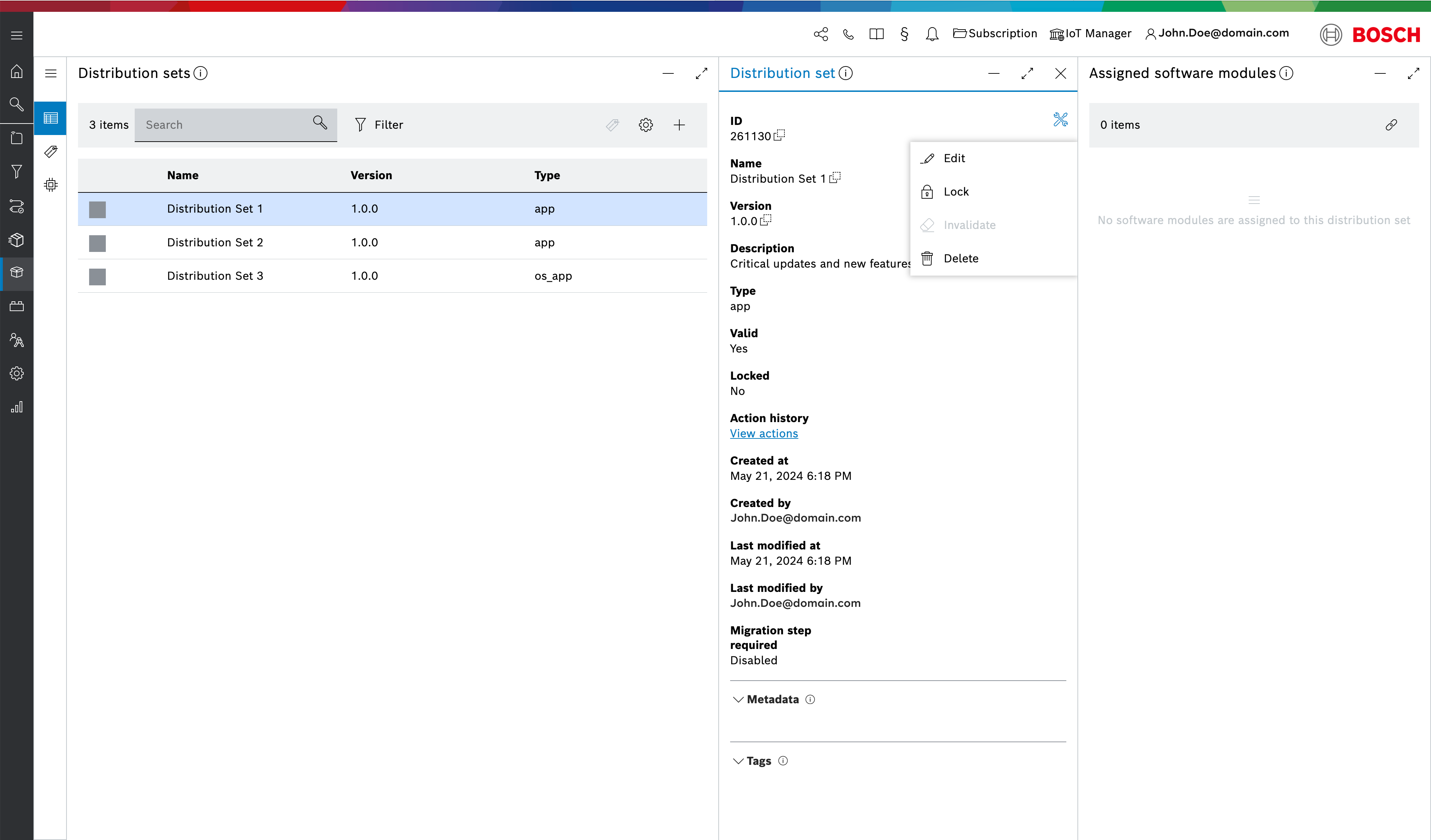Screen dimensions: 1431x840
Task: Check the Distribution Set 2 row checkbox
Action: click(x=98, y=243)
